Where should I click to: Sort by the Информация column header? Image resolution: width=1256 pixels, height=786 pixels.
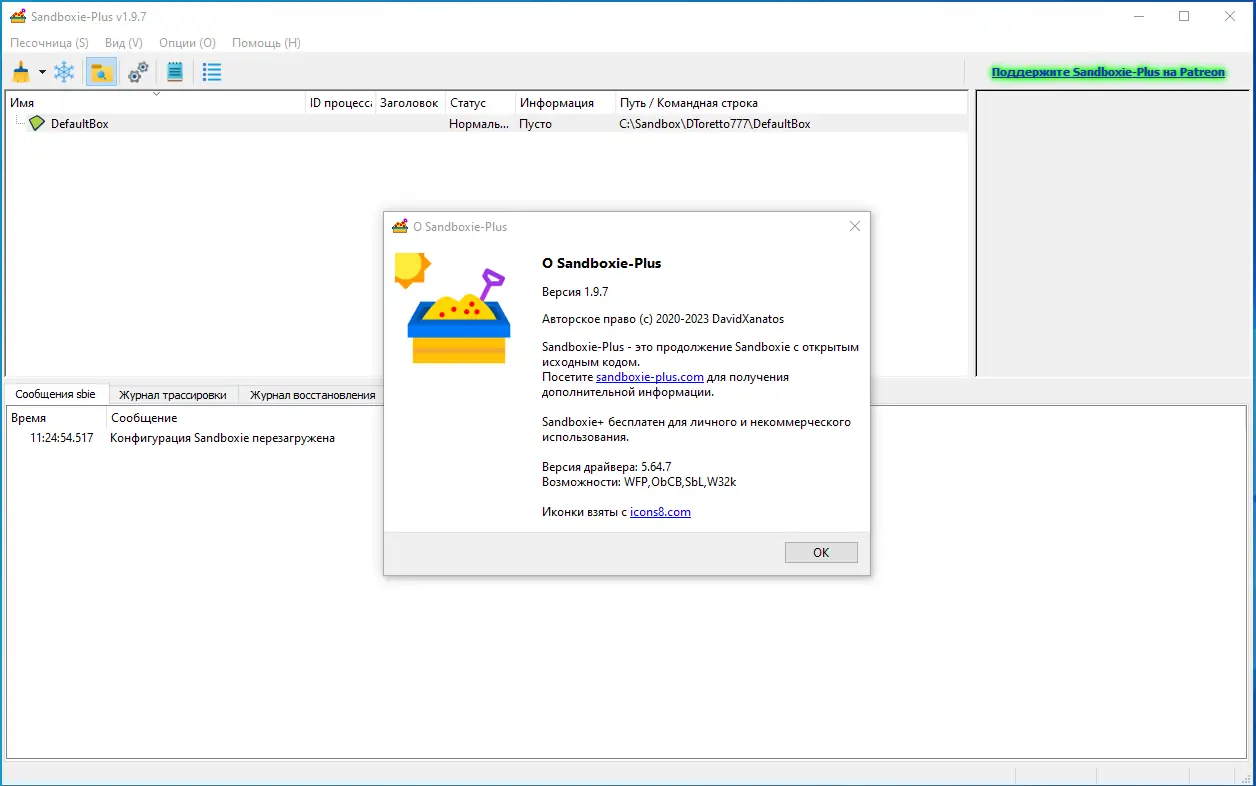point(565,102)
